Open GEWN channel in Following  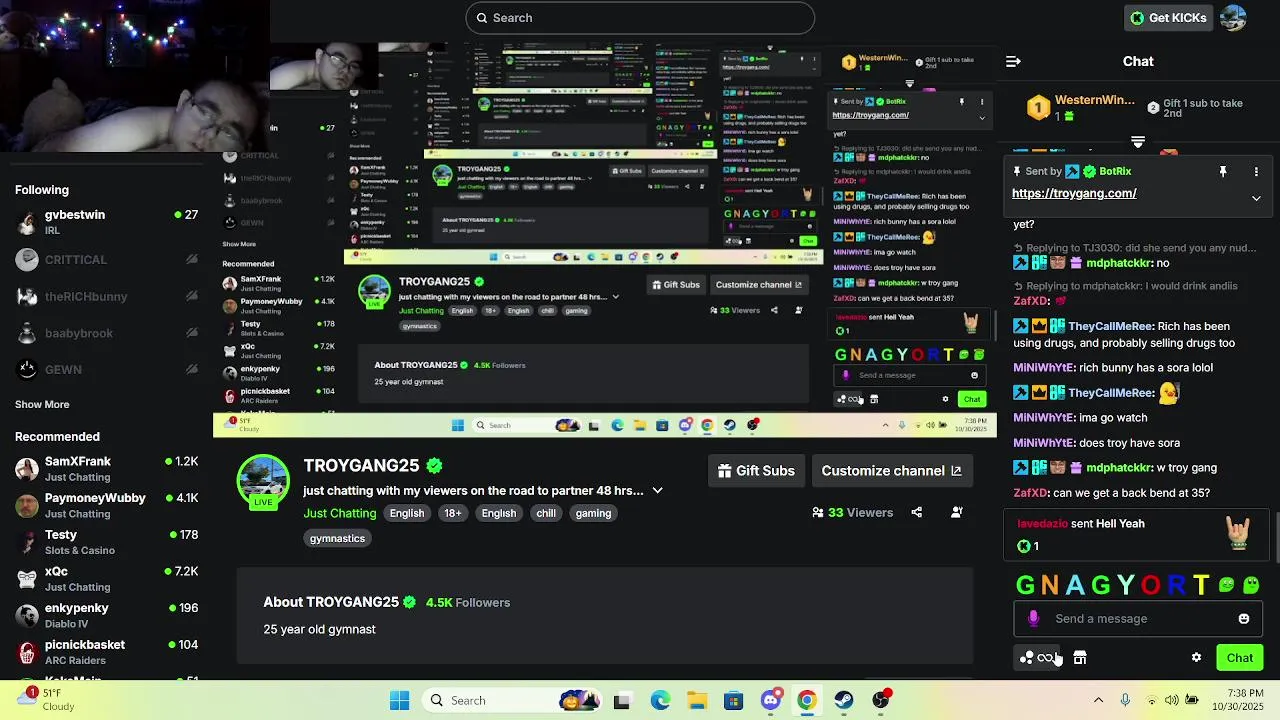(x=106, y=370)
